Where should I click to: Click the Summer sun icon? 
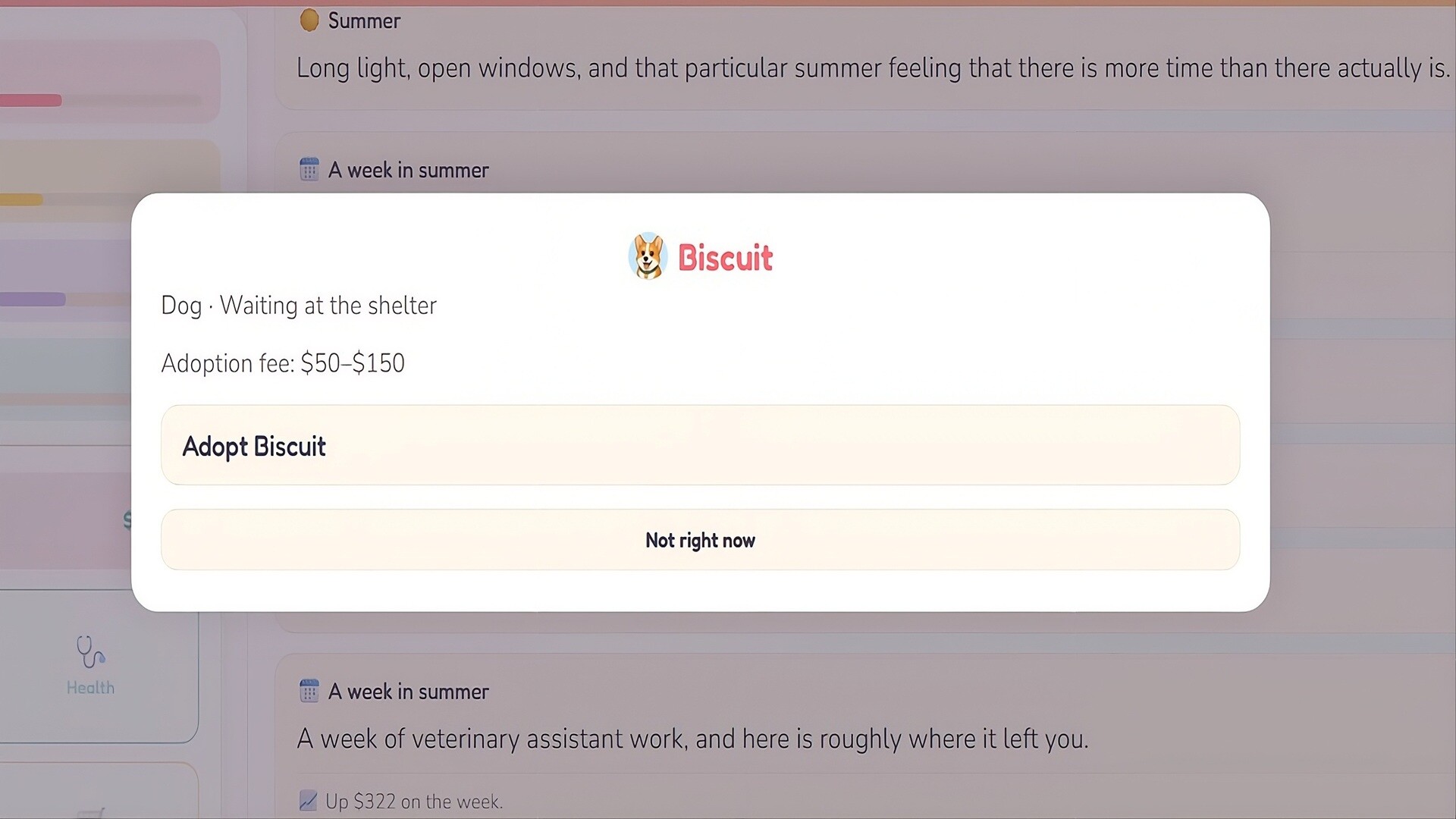[x=309, y=20]
